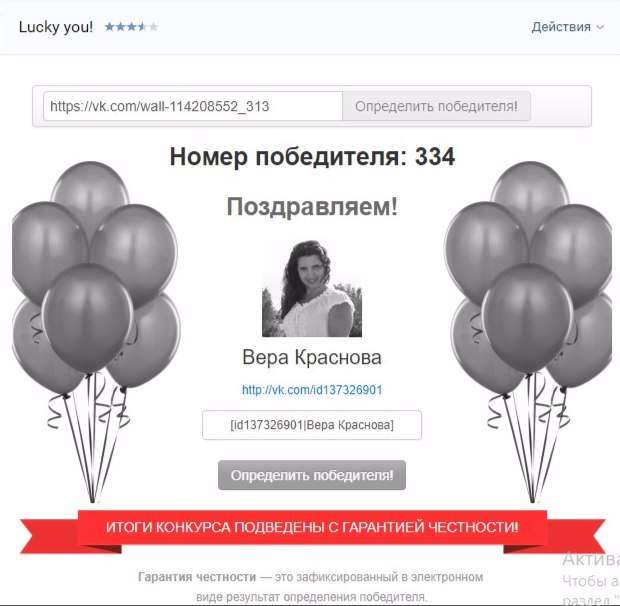Image resolution: width=620 pixels, height=606 pixels.
Task: Select the [id137326901|Вера Краснова] text field
Action: (x=312, y=425)
